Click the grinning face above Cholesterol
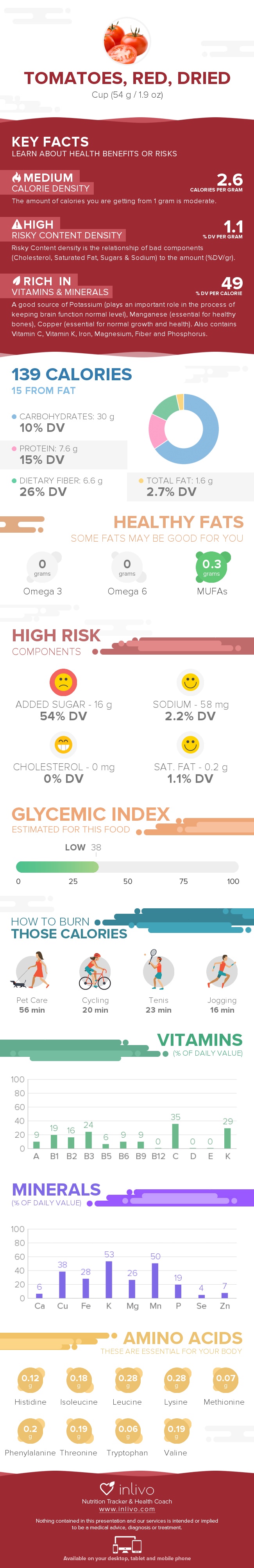The image size is (254, 1568). pyautogui.click(x=63, y=744)
